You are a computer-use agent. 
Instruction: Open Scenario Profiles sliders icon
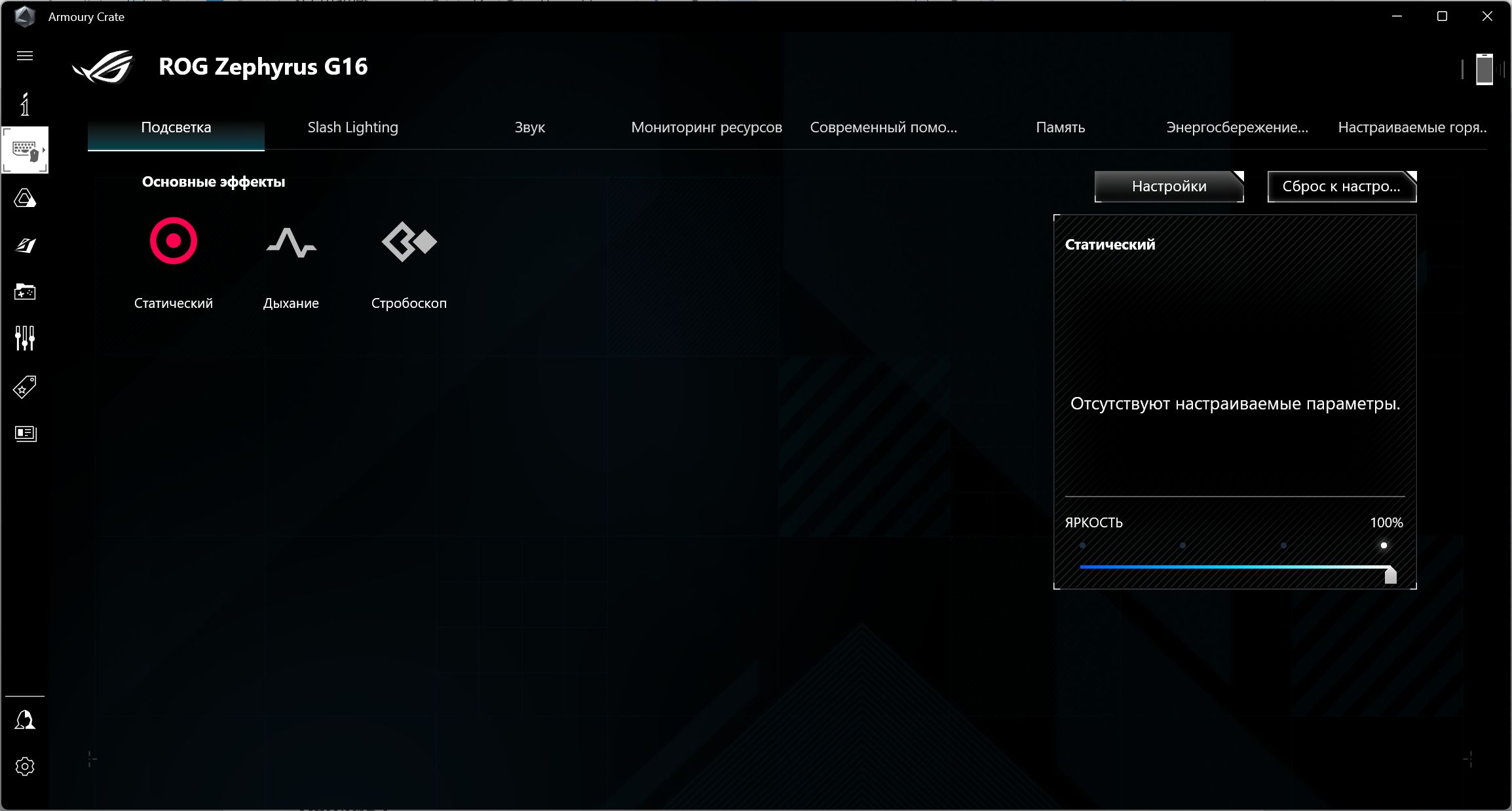tap(25, 338)
